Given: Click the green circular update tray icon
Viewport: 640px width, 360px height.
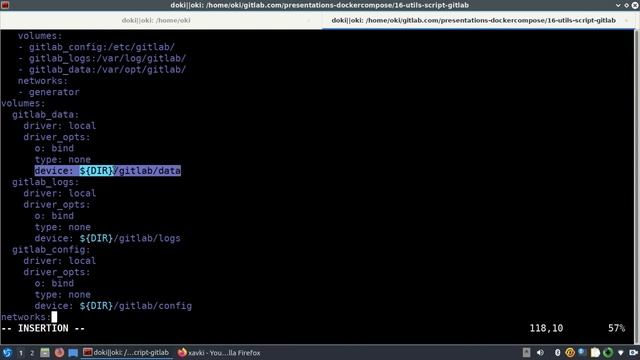Looking at the screenshot, I should pos(608,353).
